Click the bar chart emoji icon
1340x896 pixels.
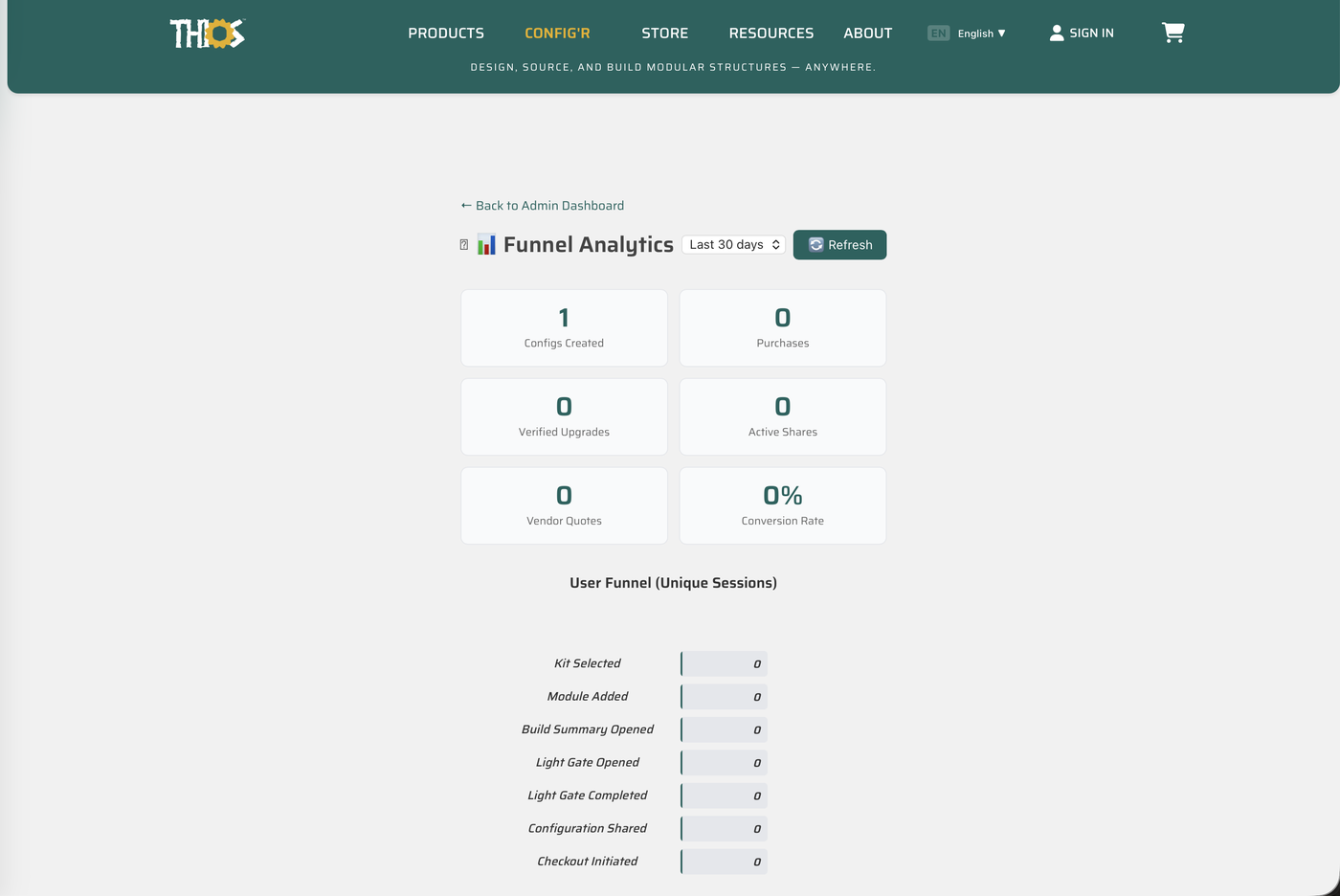tap(486, 244)
